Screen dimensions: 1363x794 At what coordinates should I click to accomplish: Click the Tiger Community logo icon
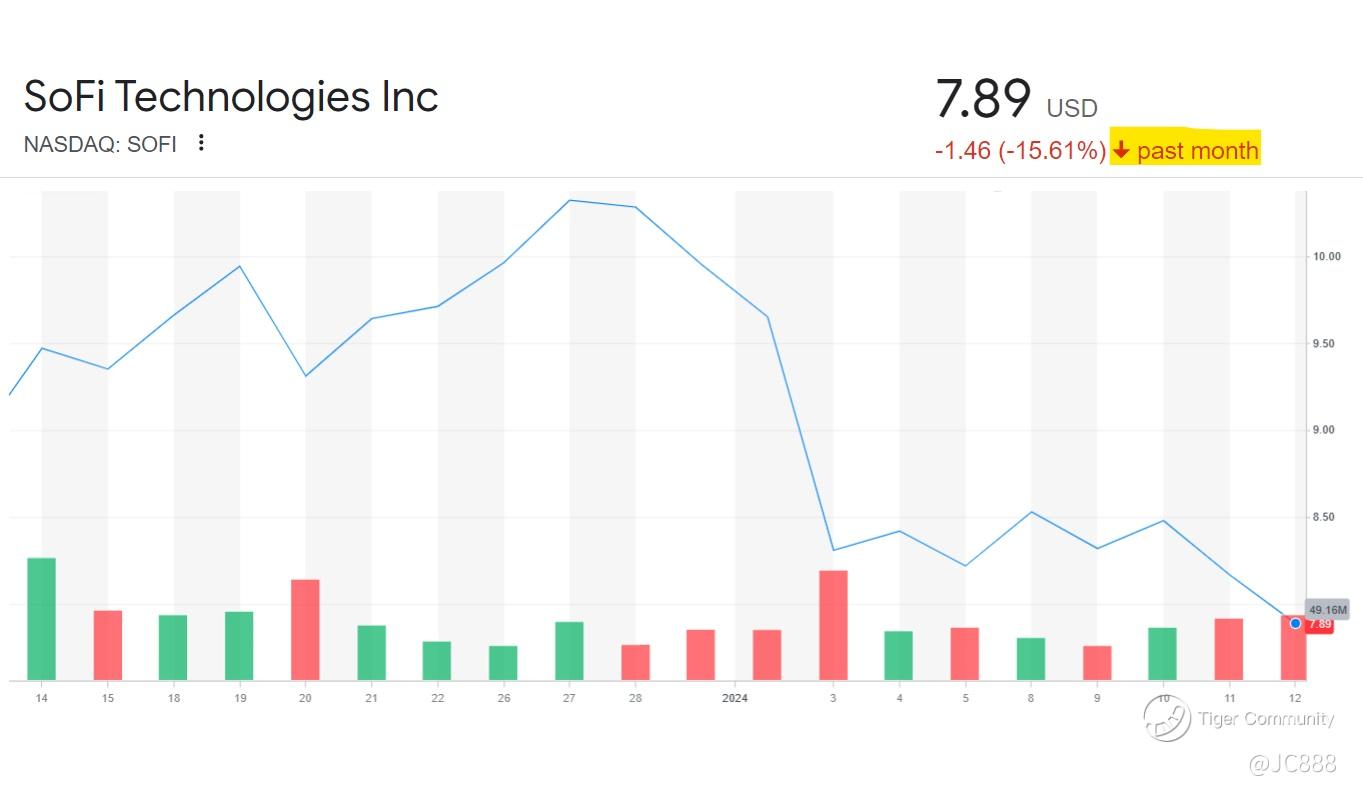point(1167,717)
